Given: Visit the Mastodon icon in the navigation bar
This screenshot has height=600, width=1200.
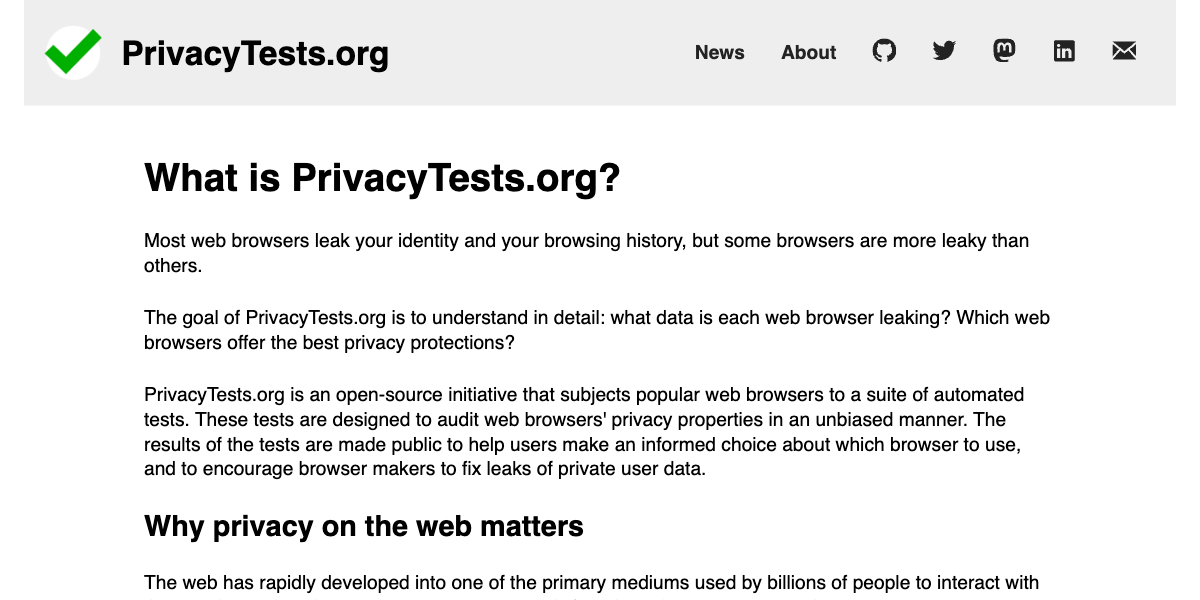Looking at the screenshot, I should coord(1004,51).
